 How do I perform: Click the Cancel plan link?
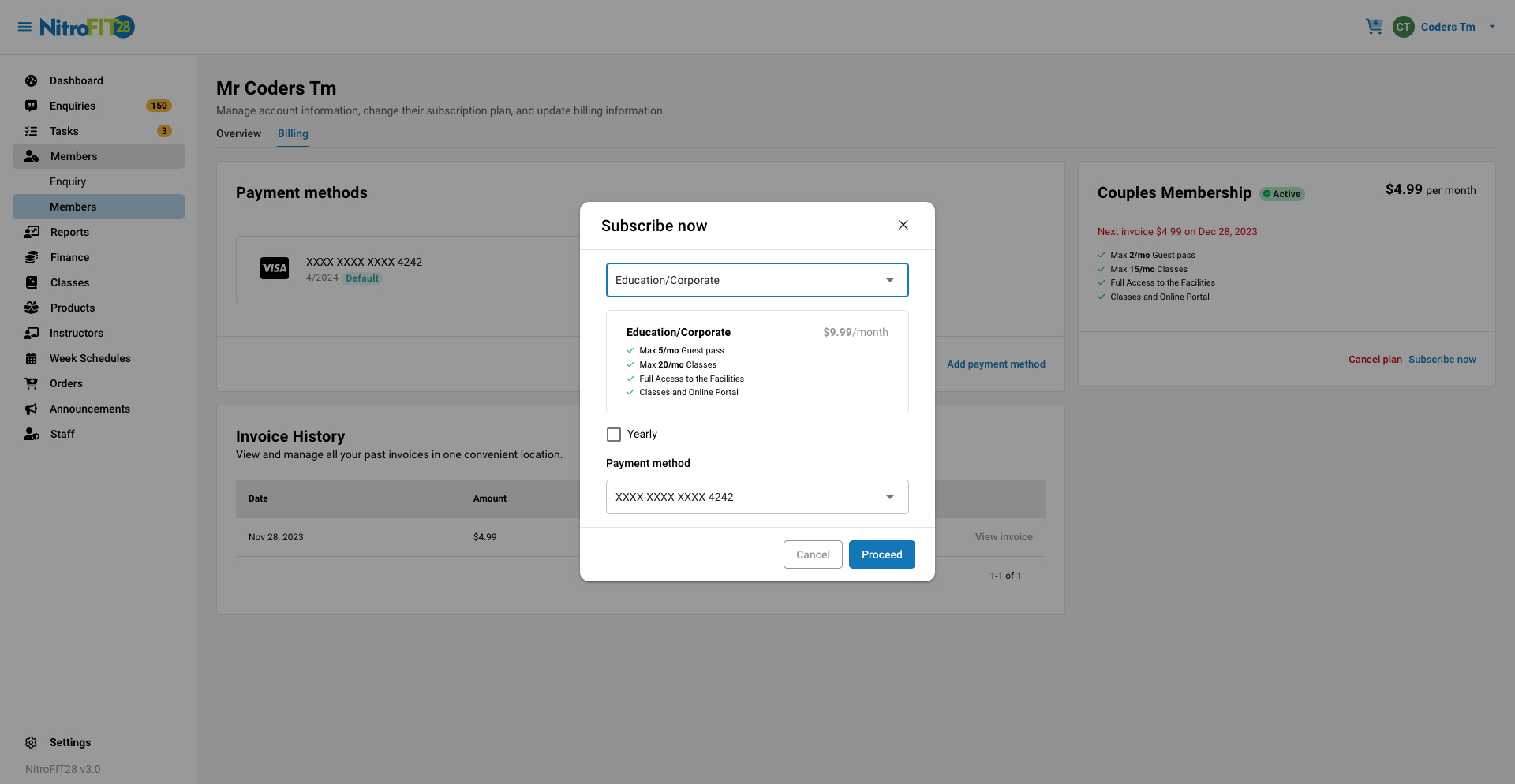point(1375,359)
